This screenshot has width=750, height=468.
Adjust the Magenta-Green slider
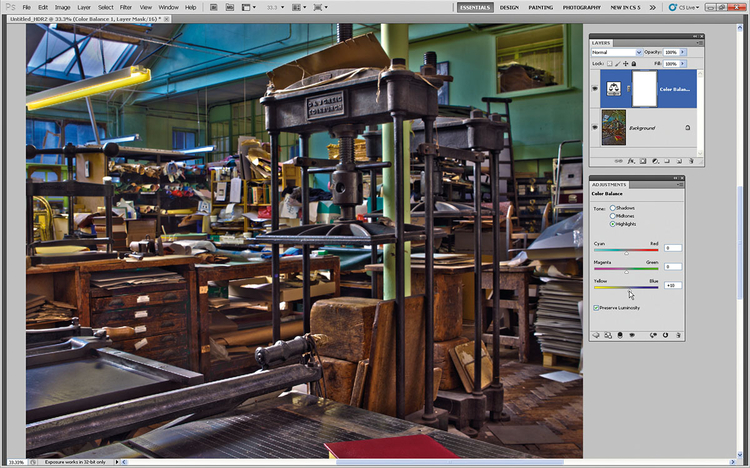point(626,270)
